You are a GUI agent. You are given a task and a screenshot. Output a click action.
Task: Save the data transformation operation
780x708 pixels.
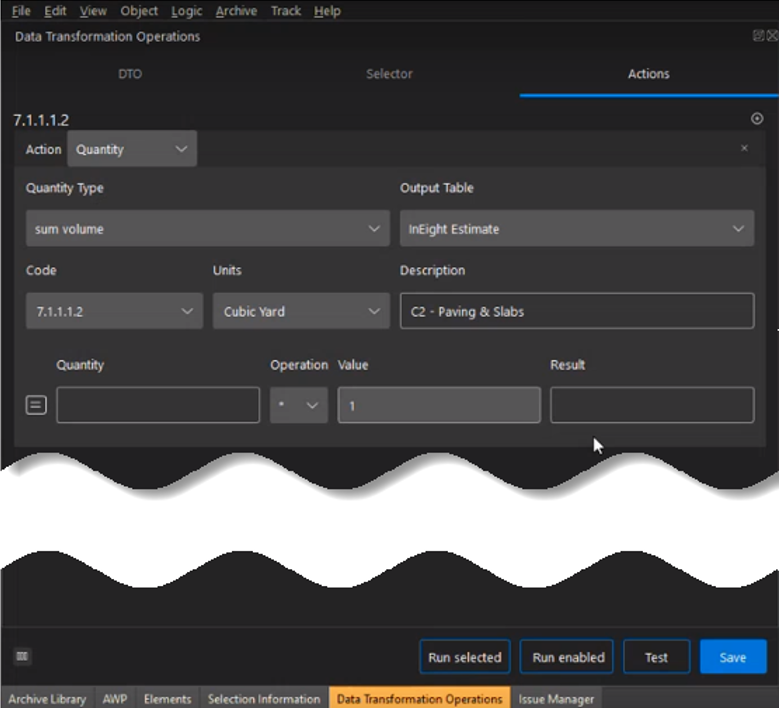[x=733, y=657]
